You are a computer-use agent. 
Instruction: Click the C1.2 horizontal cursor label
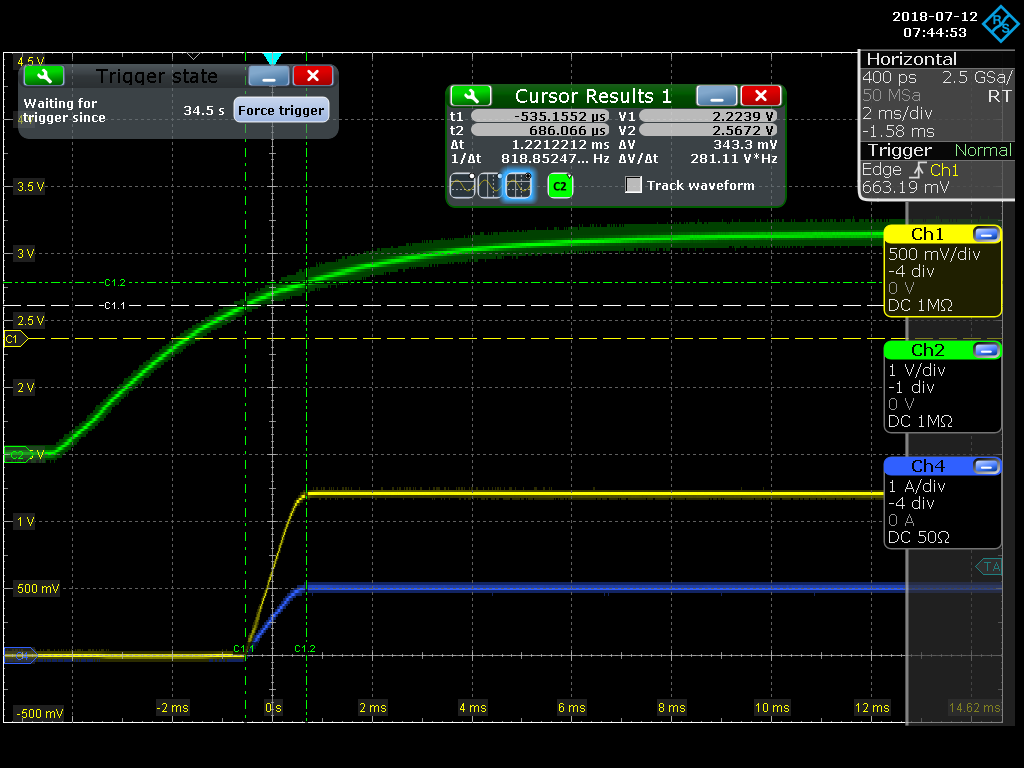[x=114, y=283]
